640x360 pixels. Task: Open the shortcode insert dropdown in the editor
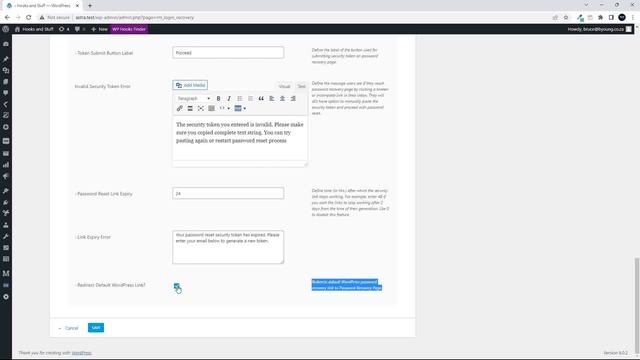224,109
